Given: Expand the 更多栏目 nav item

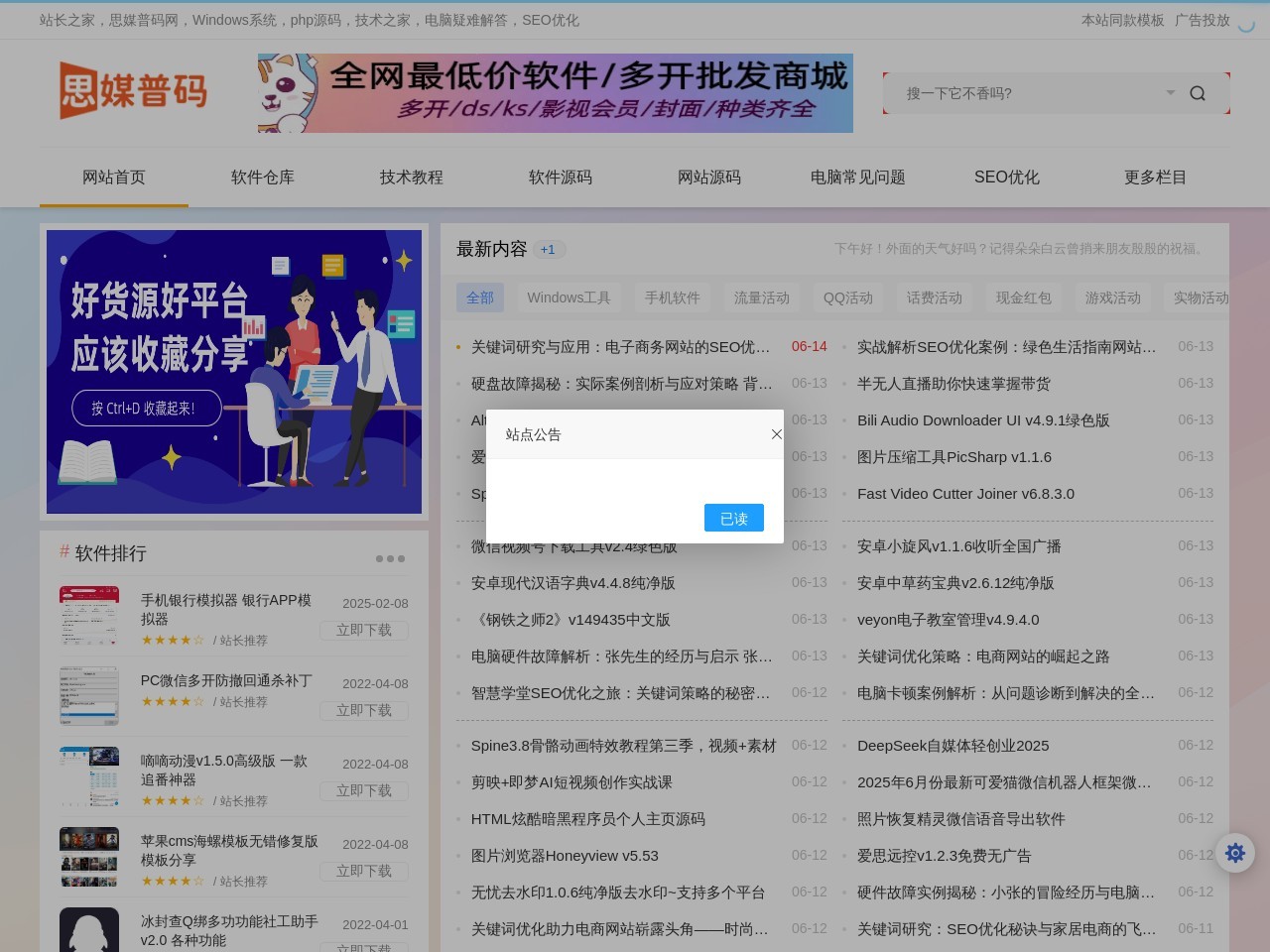Looking at the screenshot, I should [1156, 178].
